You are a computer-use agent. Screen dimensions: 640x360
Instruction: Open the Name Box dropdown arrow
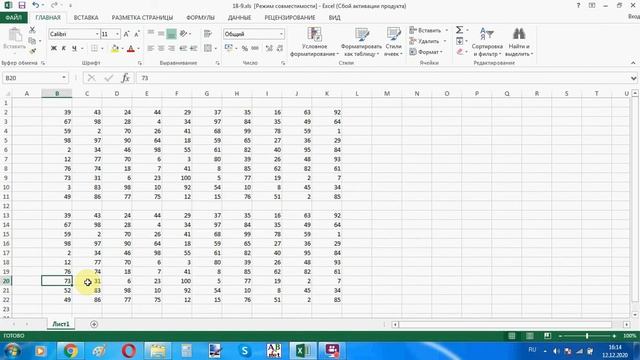point(64,78)
